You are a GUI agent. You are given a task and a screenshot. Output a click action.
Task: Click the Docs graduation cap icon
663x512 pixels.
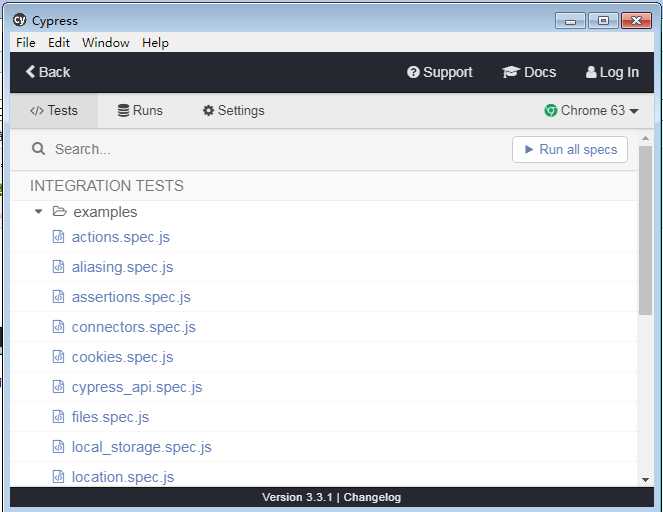pos(511,72)
